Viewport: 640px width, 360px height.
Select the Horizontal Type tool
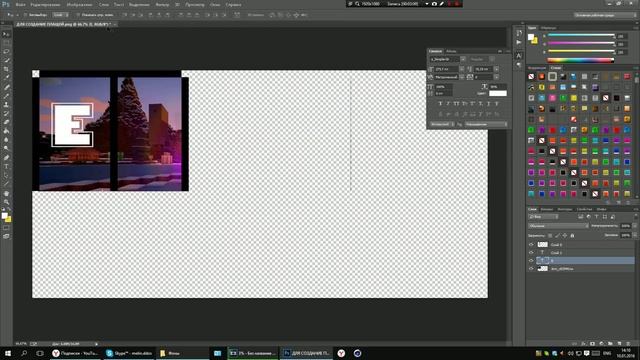click(6, 167)
